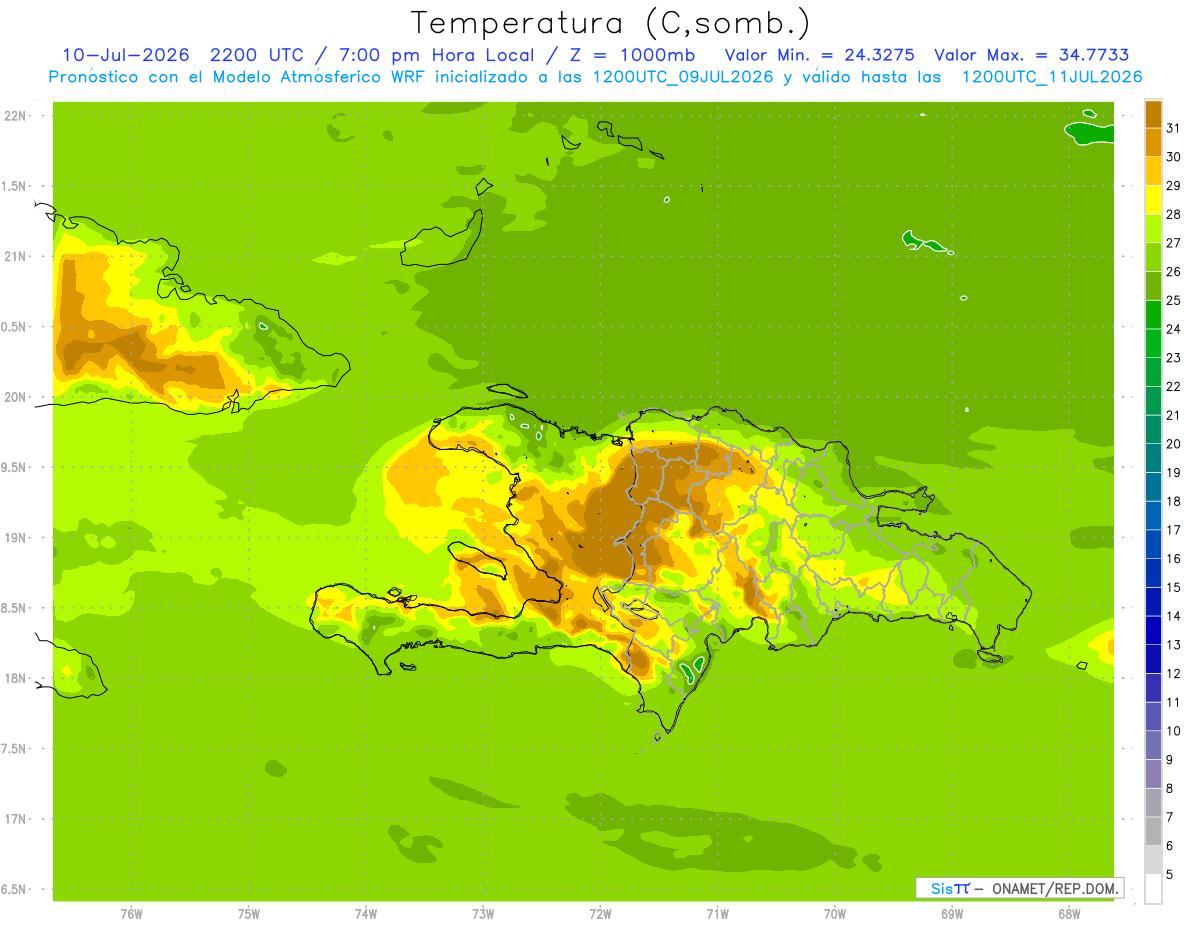This screenshot has height=927, width=1200.
Task: Click the "20N" latitude axis label
Action: pyautogui.click(x=15, y=397)
